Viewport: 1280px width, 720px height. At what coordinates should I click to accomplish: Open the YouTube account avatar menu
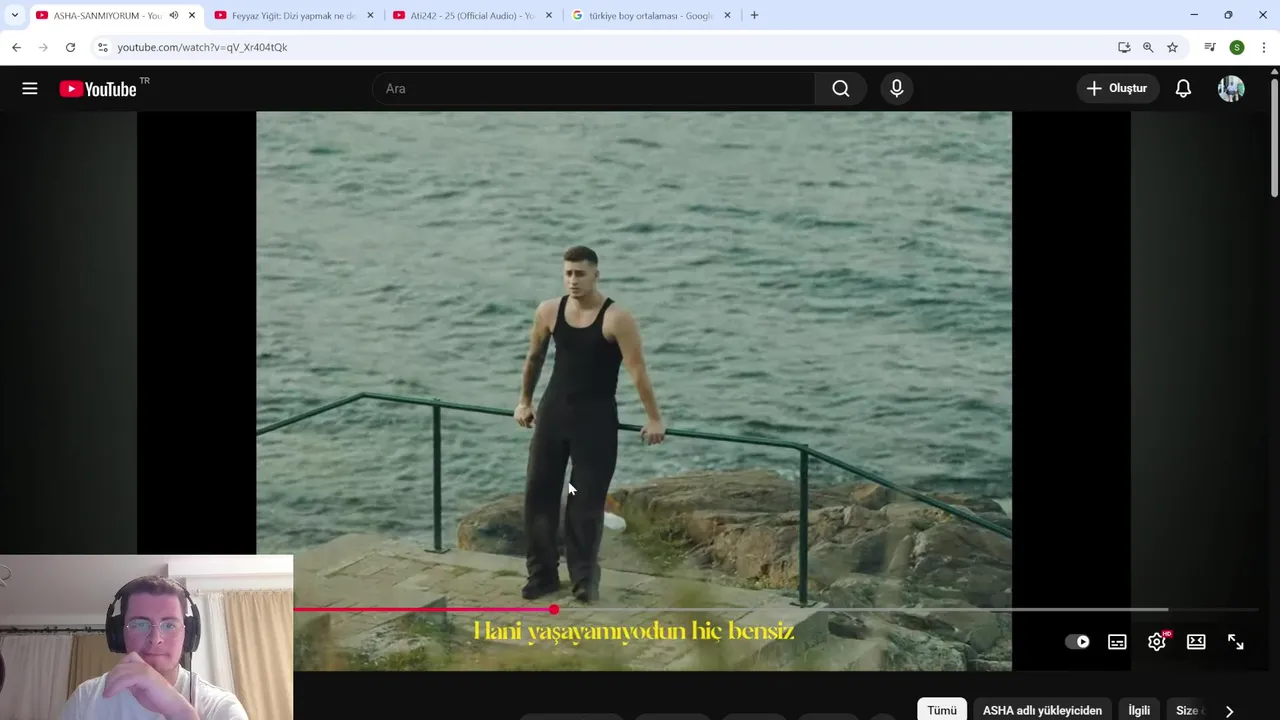[x=1231, y=89]
